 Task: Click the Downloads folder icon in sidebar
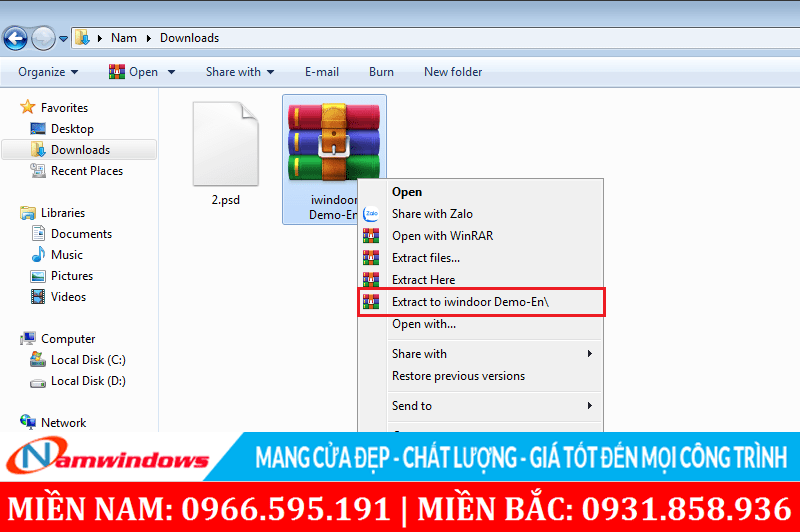tap(38, 149)
